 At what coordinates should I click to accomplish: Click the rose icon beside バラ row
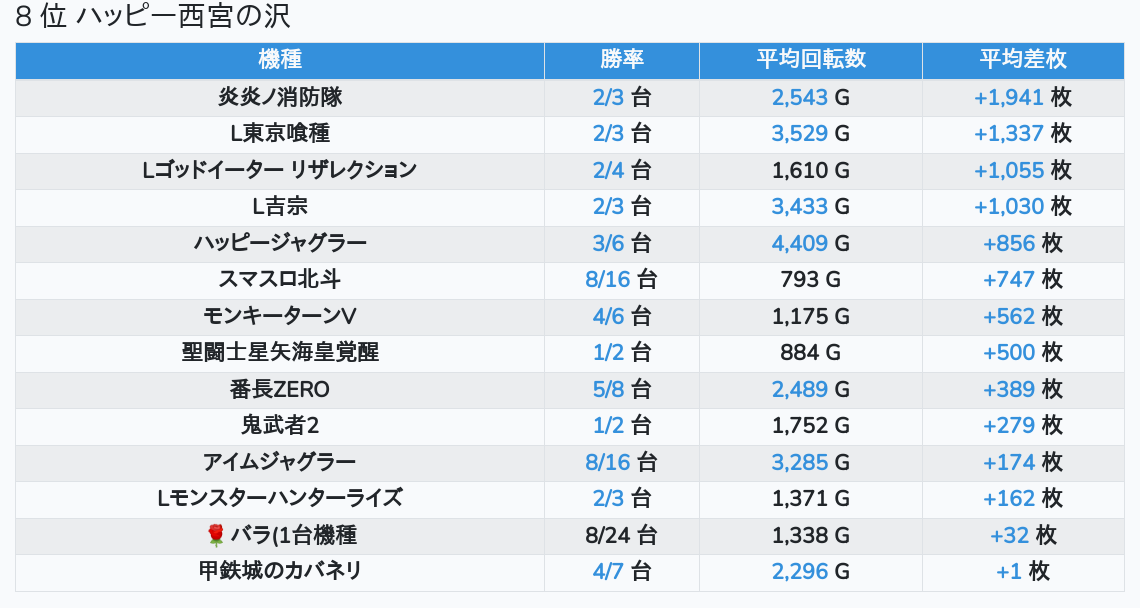click(x=215, y=535)
